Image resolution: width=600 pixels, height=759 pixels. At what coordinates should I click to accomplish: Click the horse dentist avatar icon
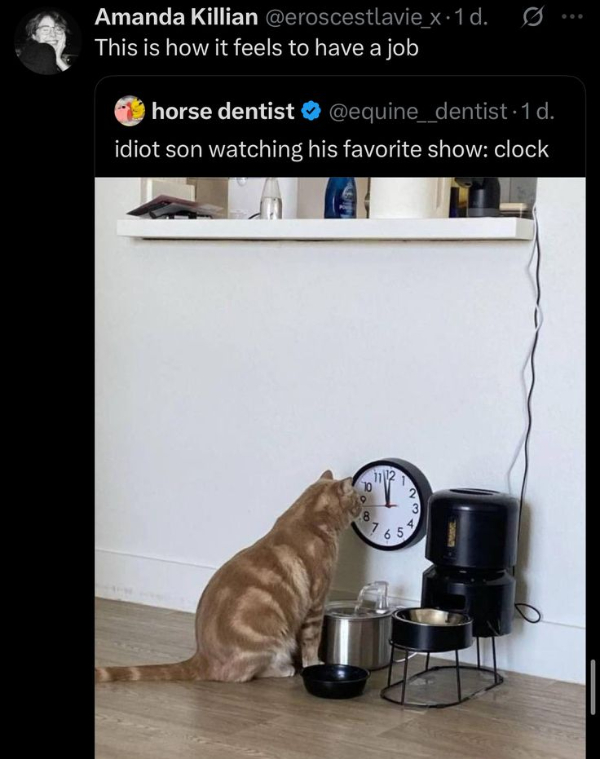(x=130, y=111)
